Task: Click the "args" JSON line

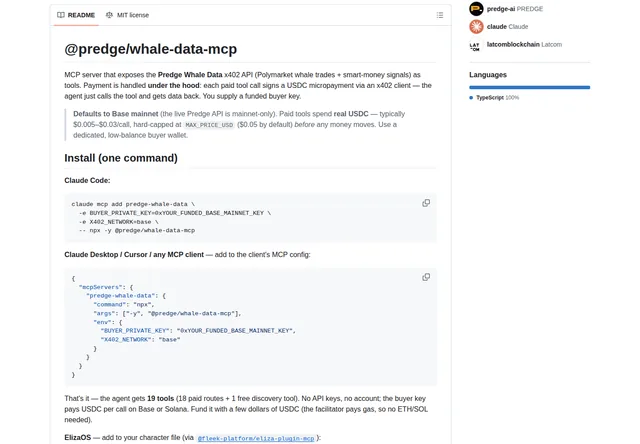Action: [x=167, y=313]
